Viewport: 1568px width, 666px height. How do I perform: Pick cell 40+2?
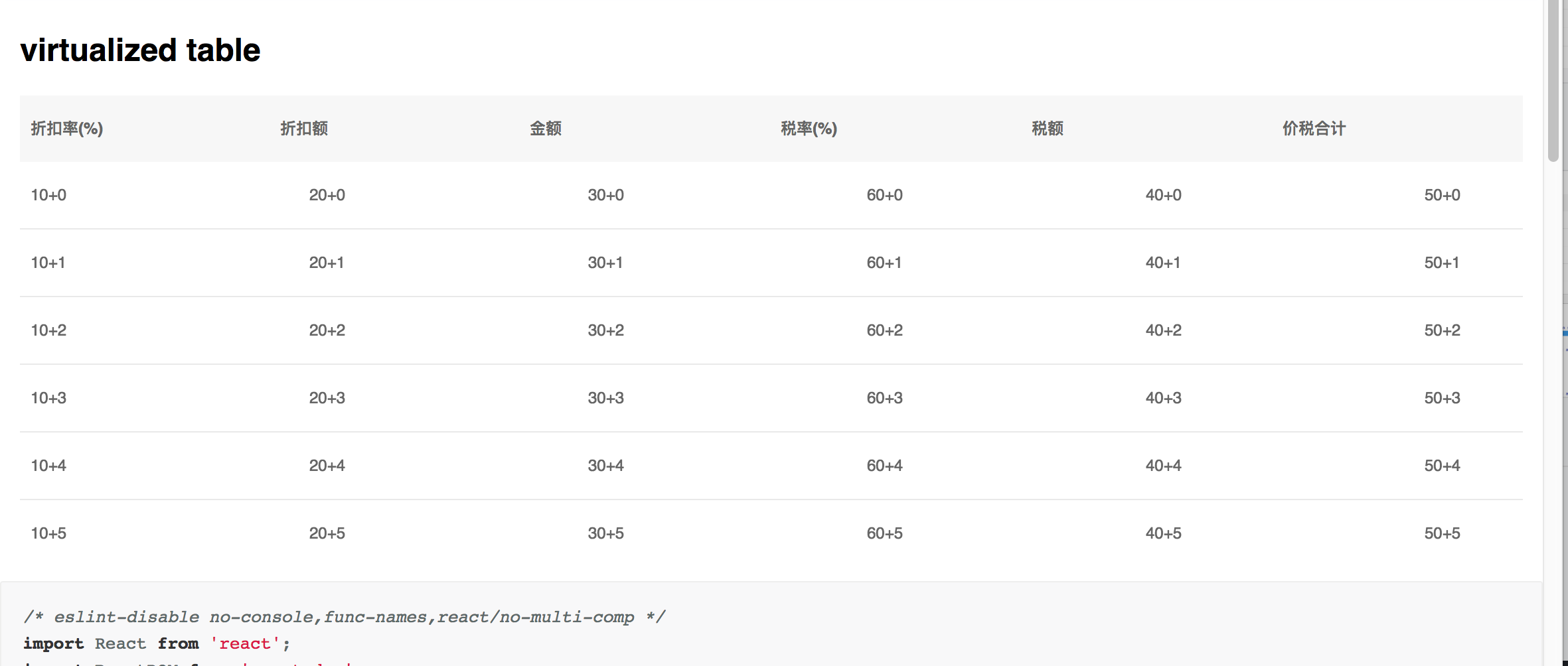pyautogui.click(x=1164, y=330)
